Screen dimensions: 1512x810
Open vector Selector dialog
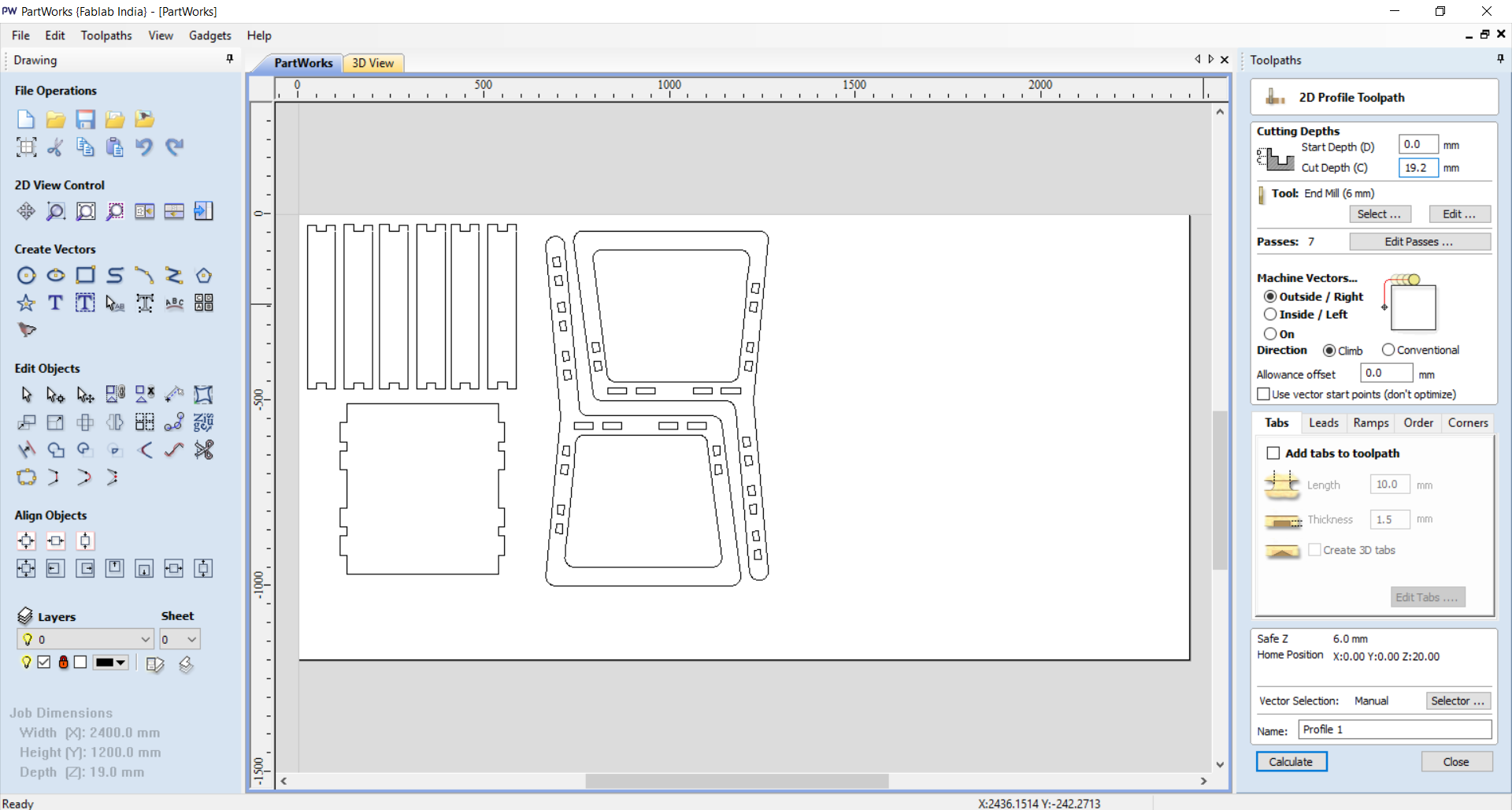(x=1458, y=700)
